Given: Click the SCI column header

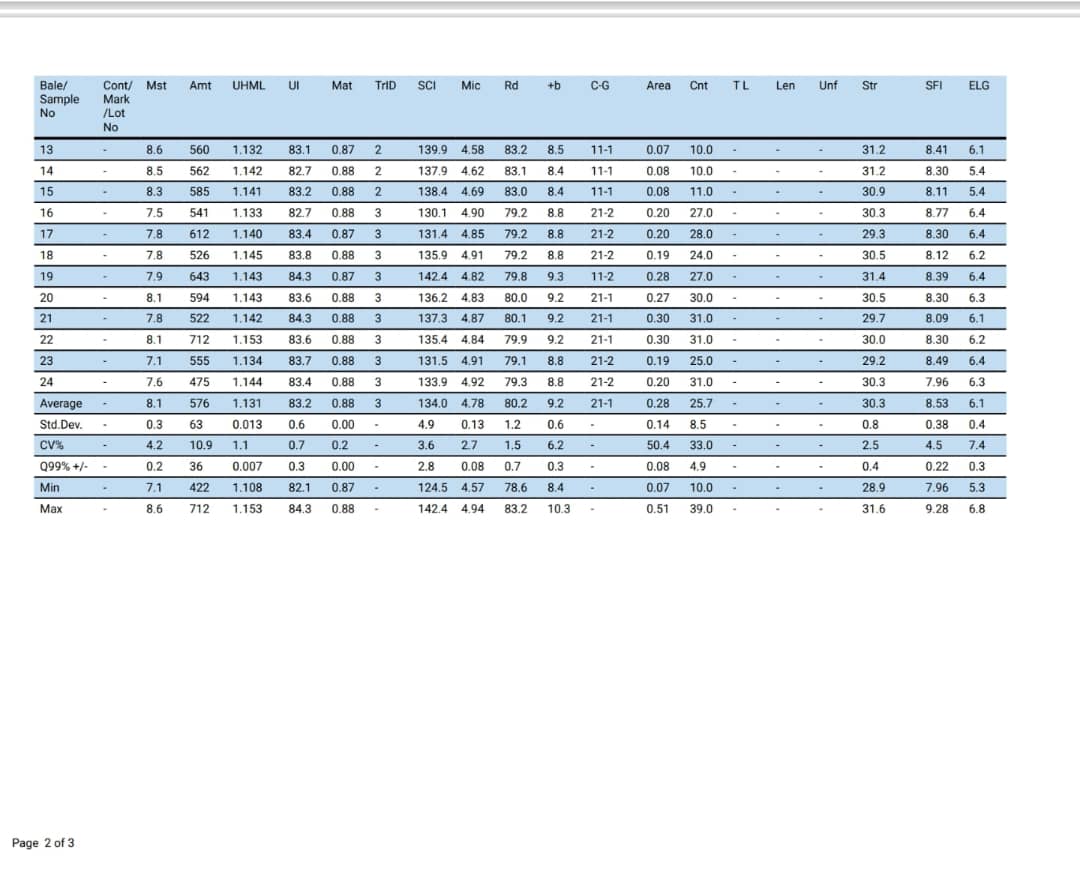Looking at the screenshot, I should pyautogui.click(x=426, y=85).
